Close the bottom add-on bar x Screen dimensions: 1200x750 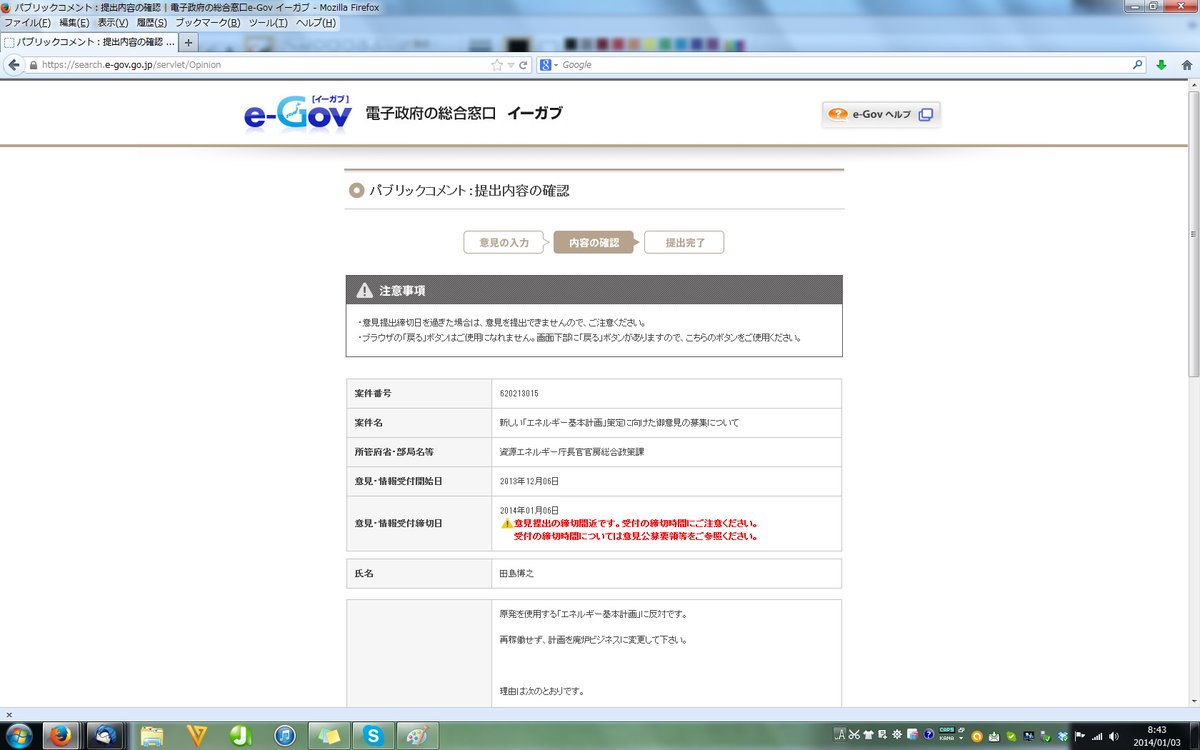pos(9,715)
